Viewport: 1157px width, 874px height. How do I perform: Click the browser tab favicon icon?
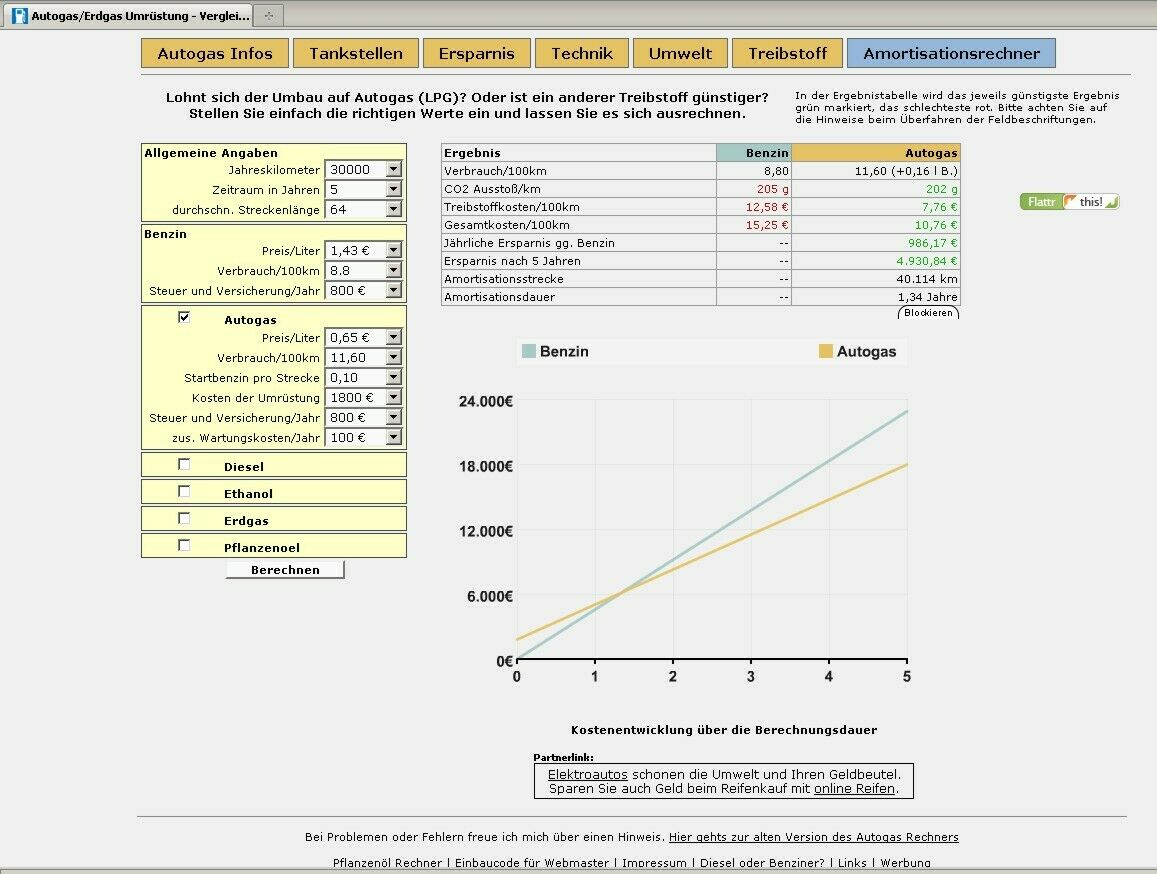(20, 15)
